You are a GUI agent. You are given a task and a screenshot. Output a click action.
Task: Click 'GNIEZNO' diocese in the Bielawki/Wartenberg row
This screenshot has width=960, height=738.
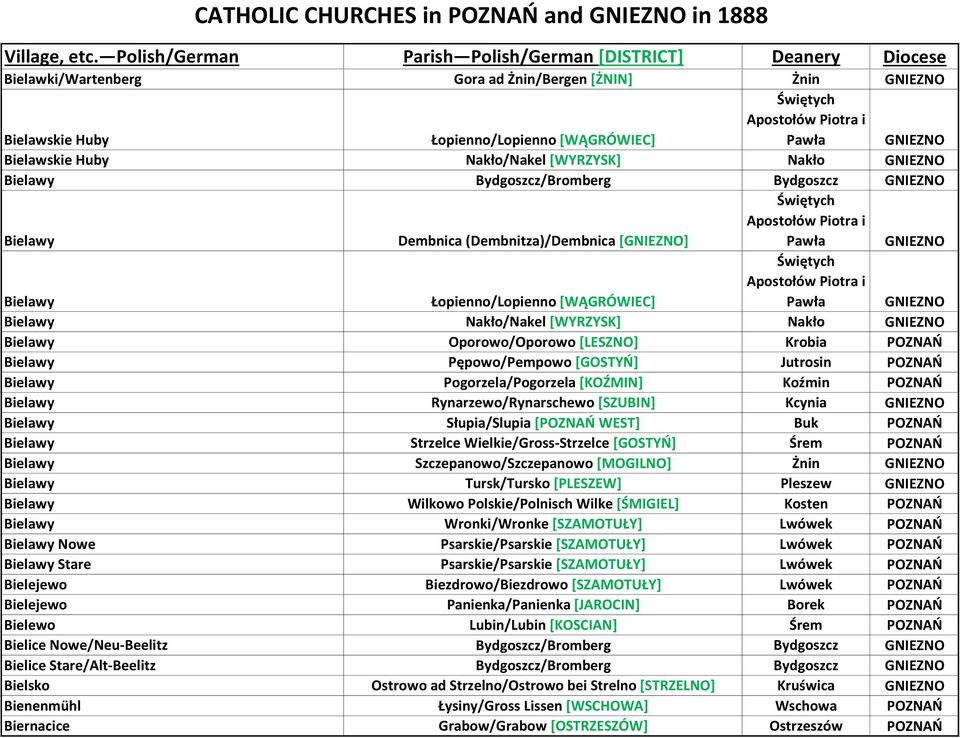click(914, 79)
